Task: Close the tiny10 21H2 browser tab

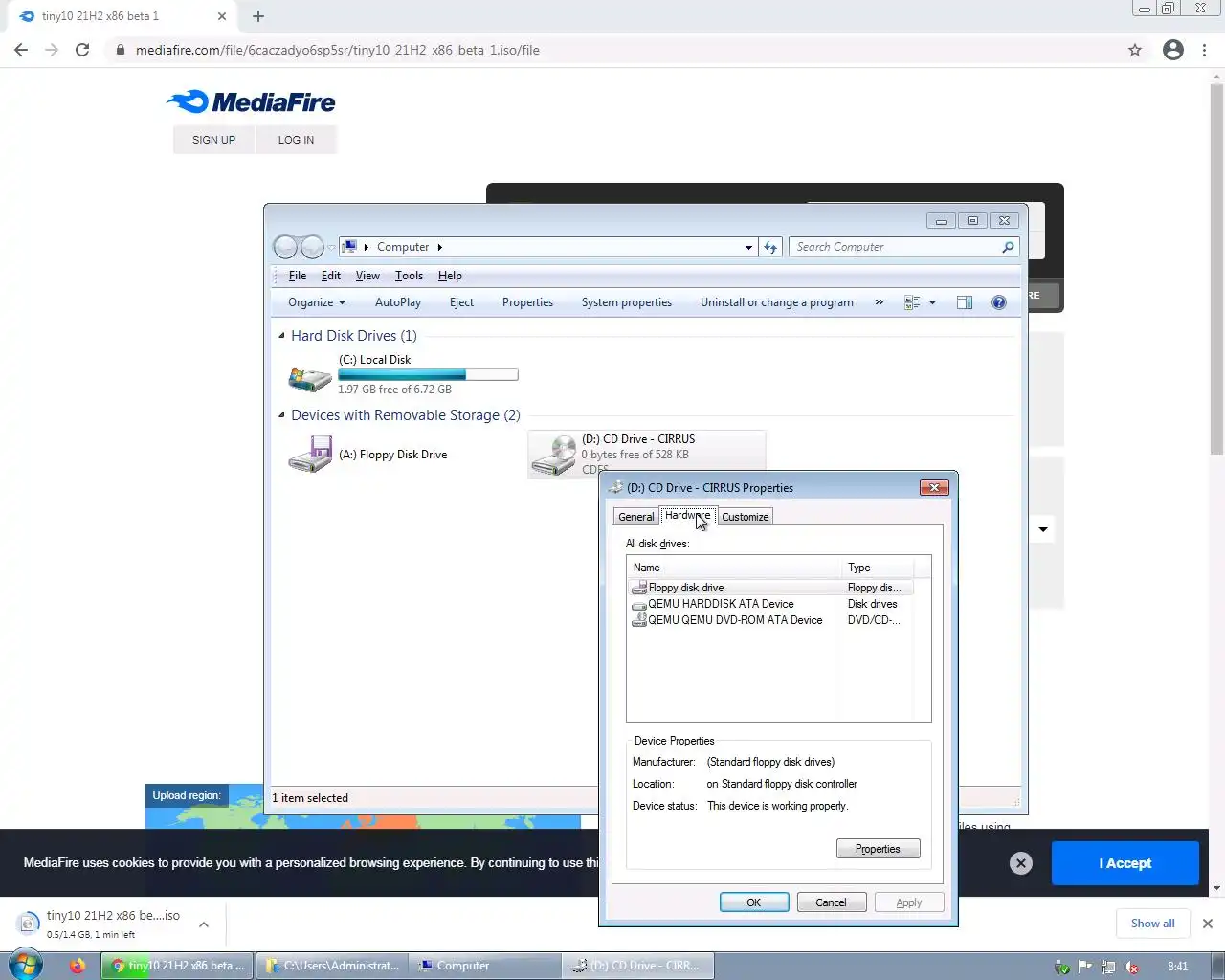Action: point(222,16)
